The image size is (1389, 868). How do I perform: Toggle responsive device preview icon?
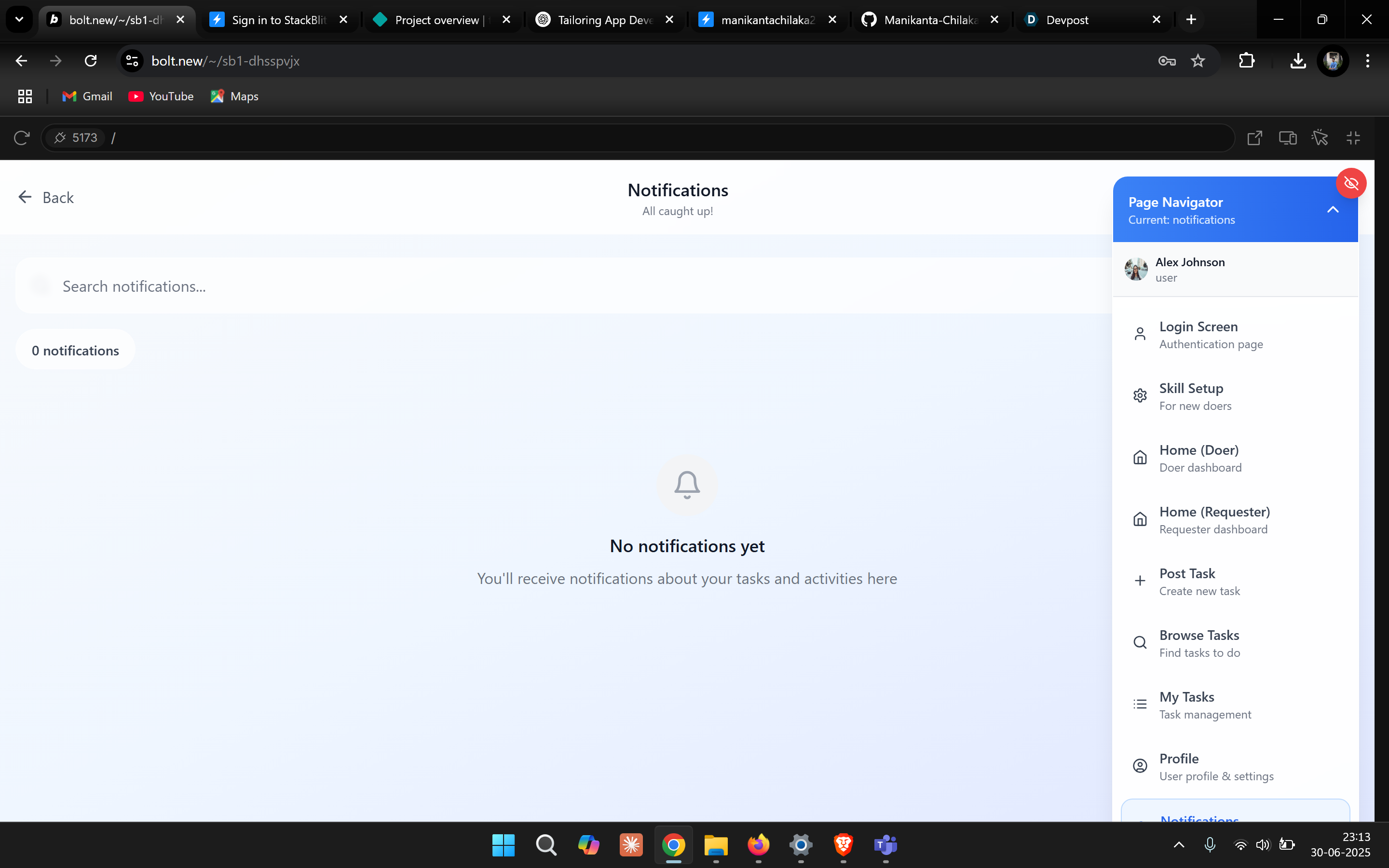pos(1287,138)
